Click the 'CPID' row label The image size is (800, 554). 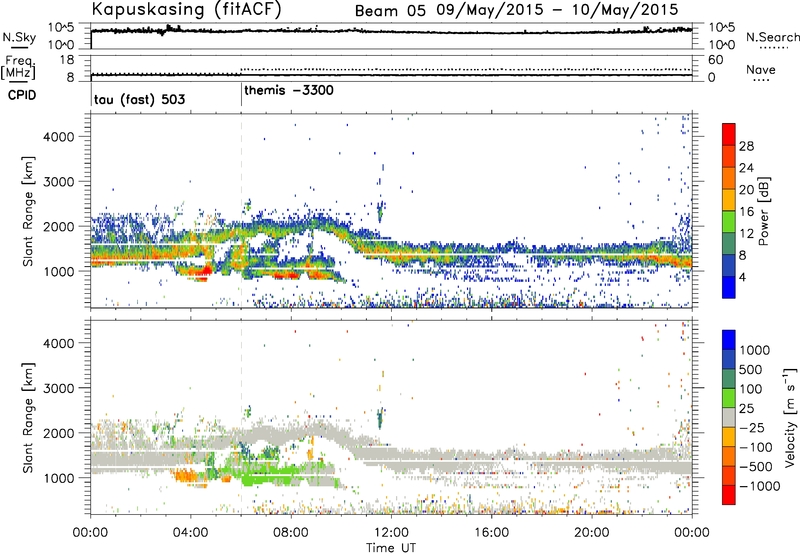tap(22, 95)
